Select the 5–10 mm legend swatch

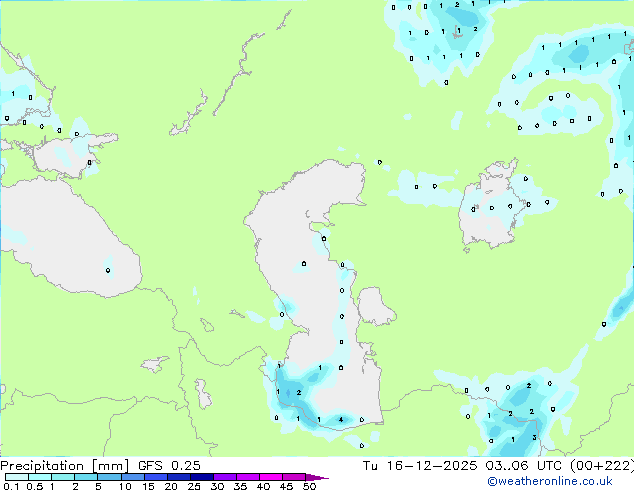point(109,477)
